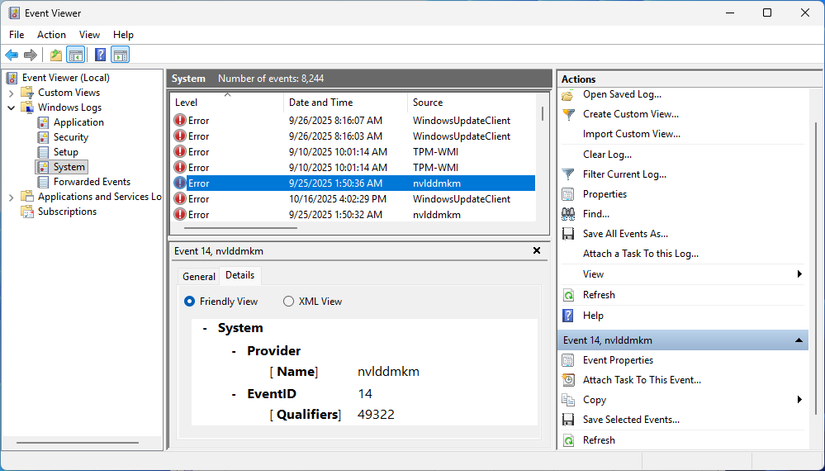Click the Save All Events As disk icon
The width and height of the screenshot is (825, 471).
click(569, 234)
